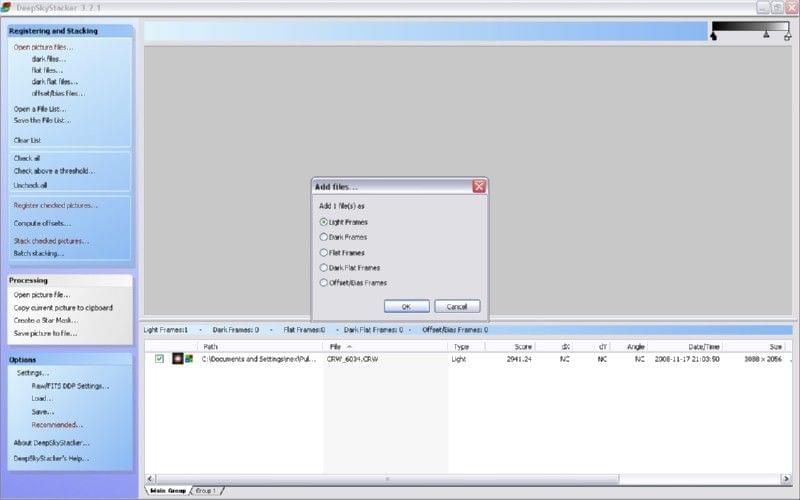Clear List in sidebar

[x=27, y=140]
